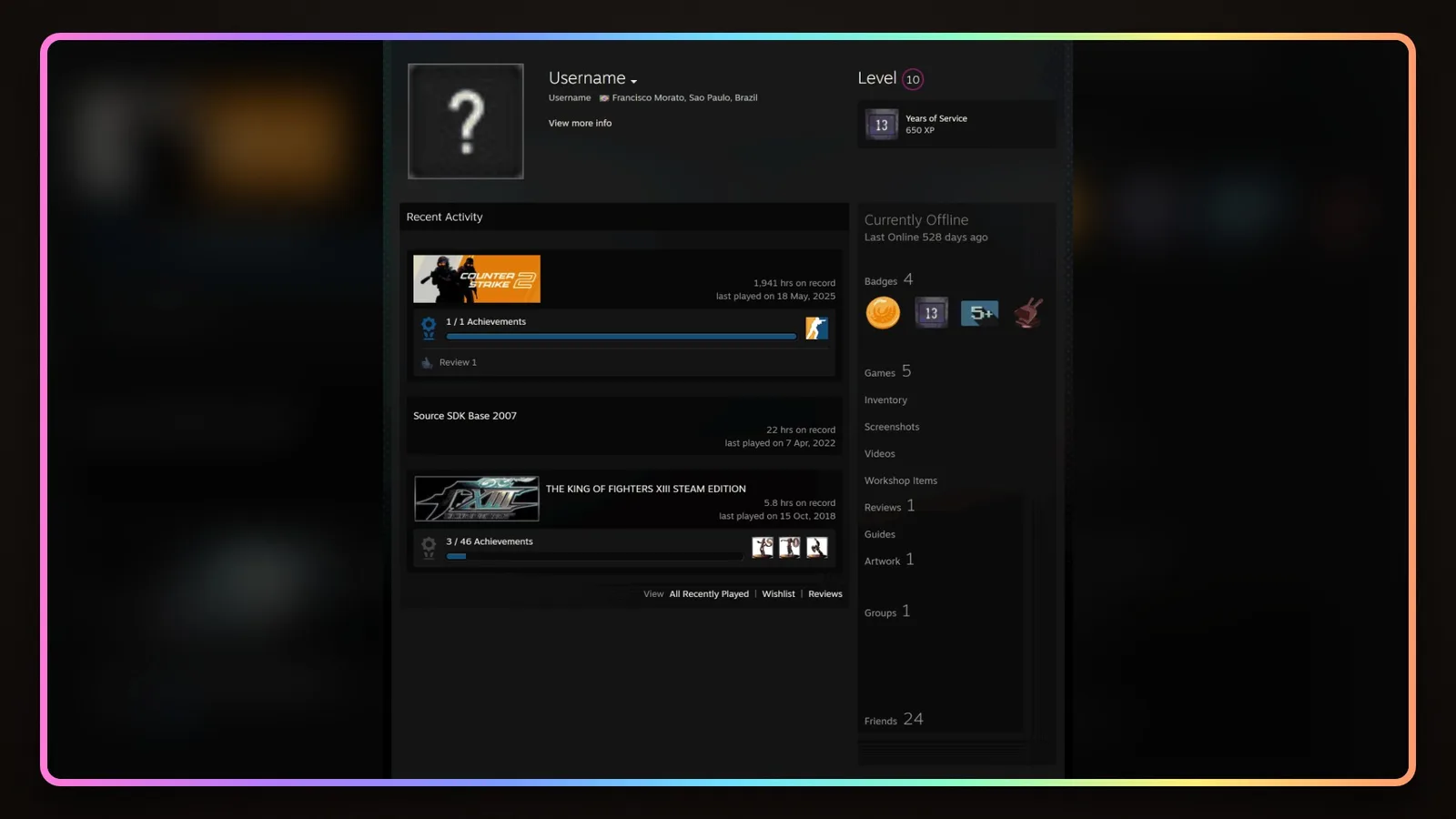
Task: Click the King of Fighters achievements progress bar
Action: [x=594, y=556]
